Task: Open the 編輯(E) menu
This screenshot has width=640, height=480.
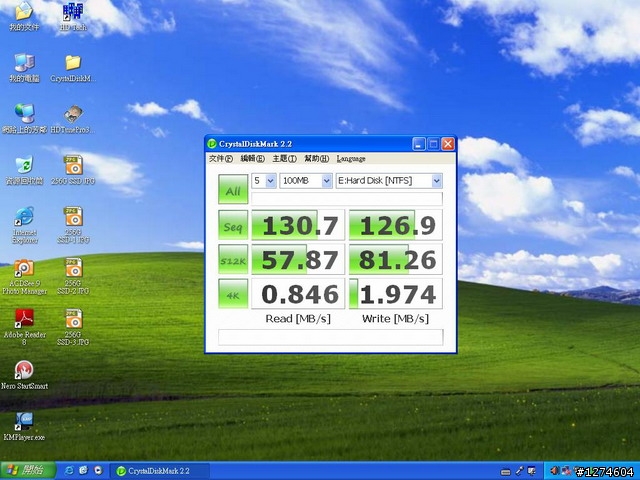Action: [253, 158]
